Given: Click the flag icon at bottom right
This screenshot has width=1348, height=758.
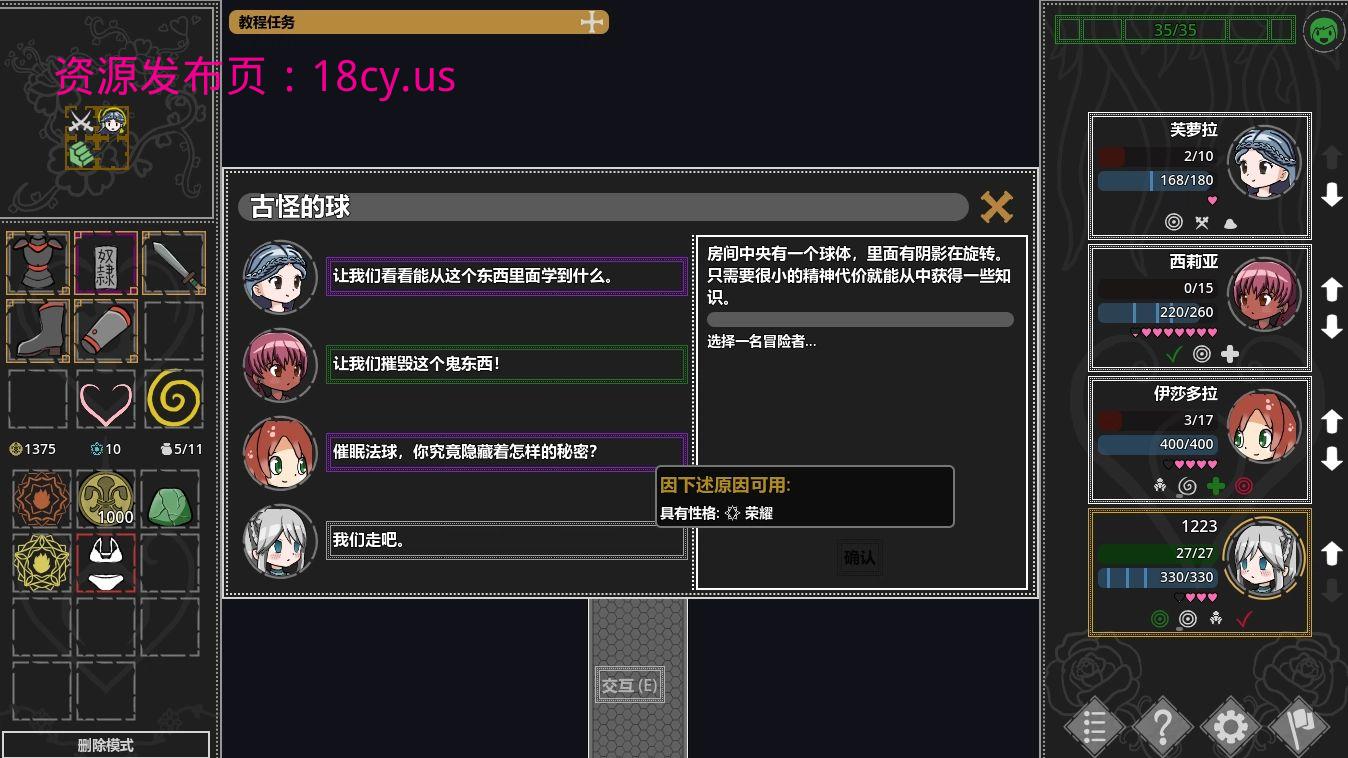Looking at the screenshot, I should 1298,726.
